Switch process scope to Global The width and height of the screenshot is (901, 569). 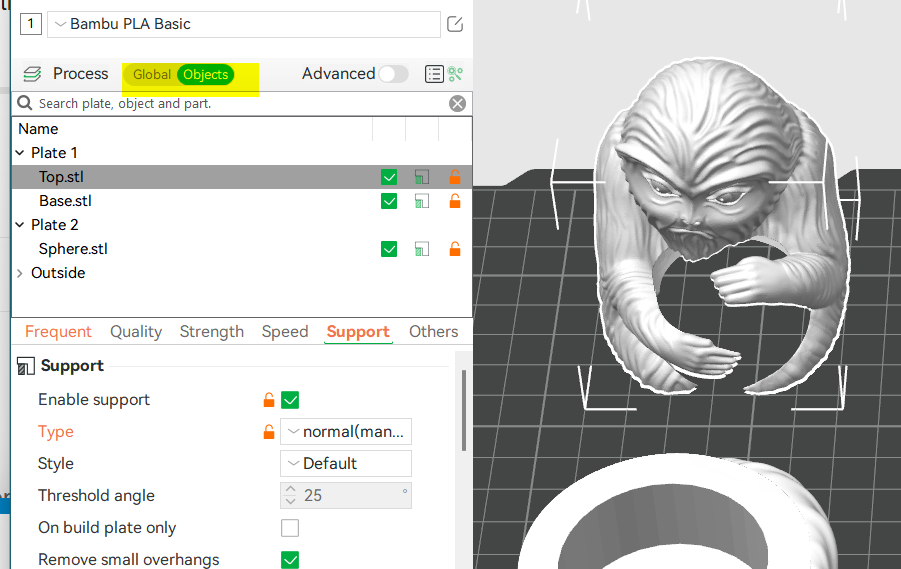point(152,75)
